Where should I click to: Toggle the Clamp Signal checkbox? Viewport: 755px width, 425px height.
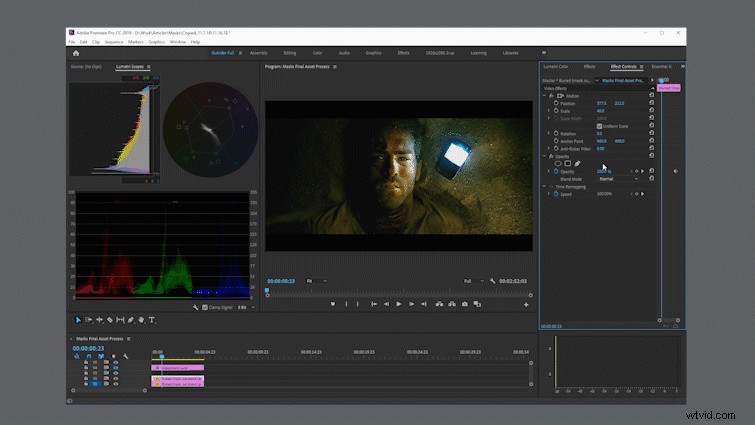coord(205,307)
